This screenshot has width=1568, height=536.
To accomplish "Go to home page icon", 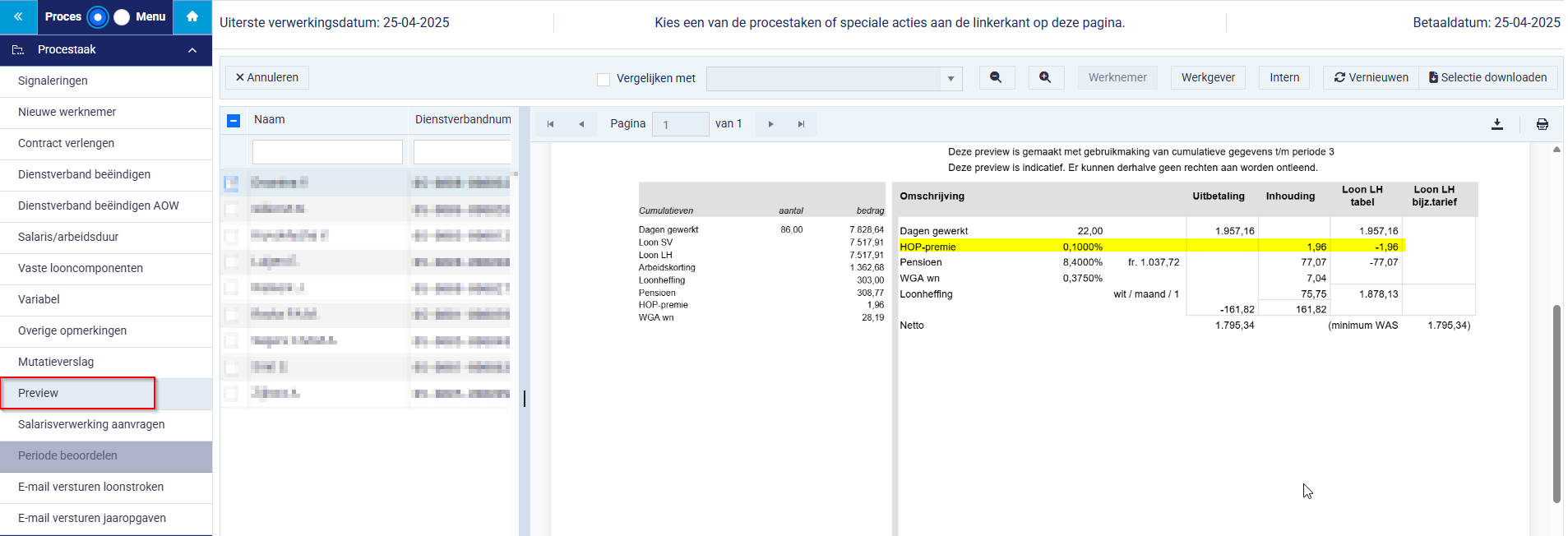I will tap(192, 16).
